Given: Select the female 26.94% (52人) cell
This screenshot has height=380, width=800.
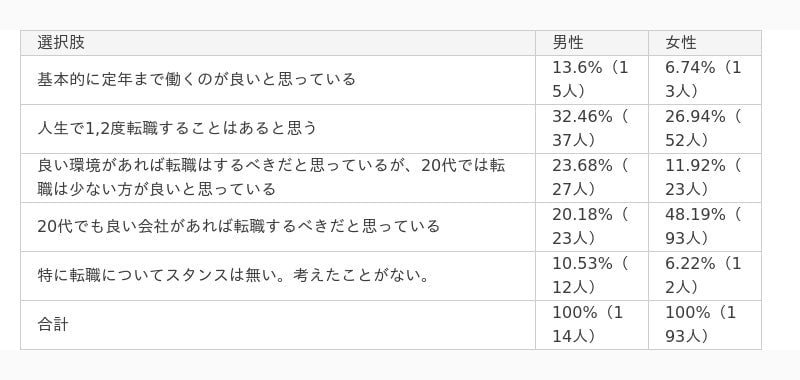Looking at the screenshot, I should pos(705,129).
